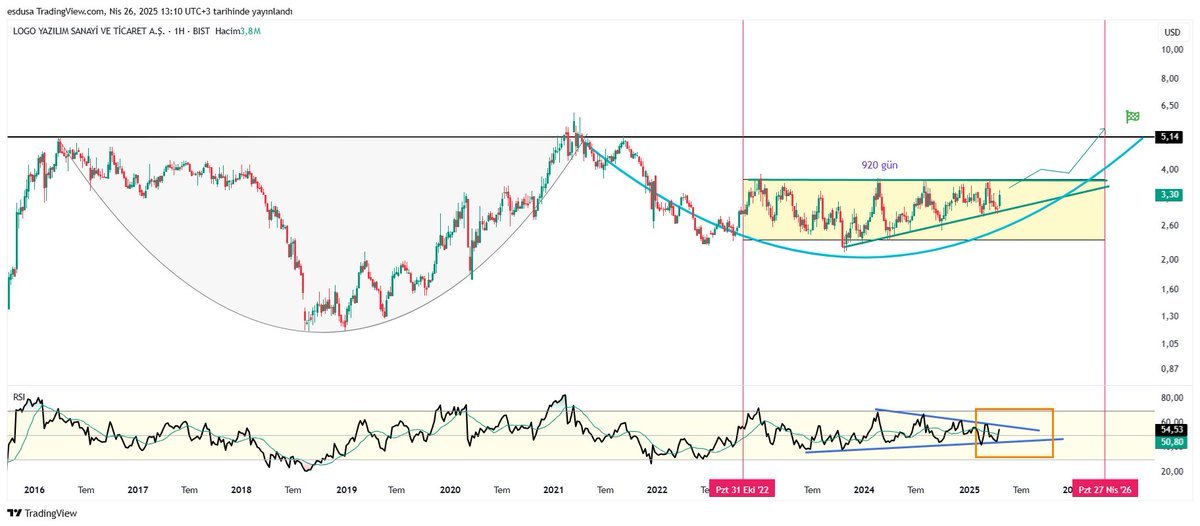
Task: Select the 2020 time axis label
Action: [450, 490]
